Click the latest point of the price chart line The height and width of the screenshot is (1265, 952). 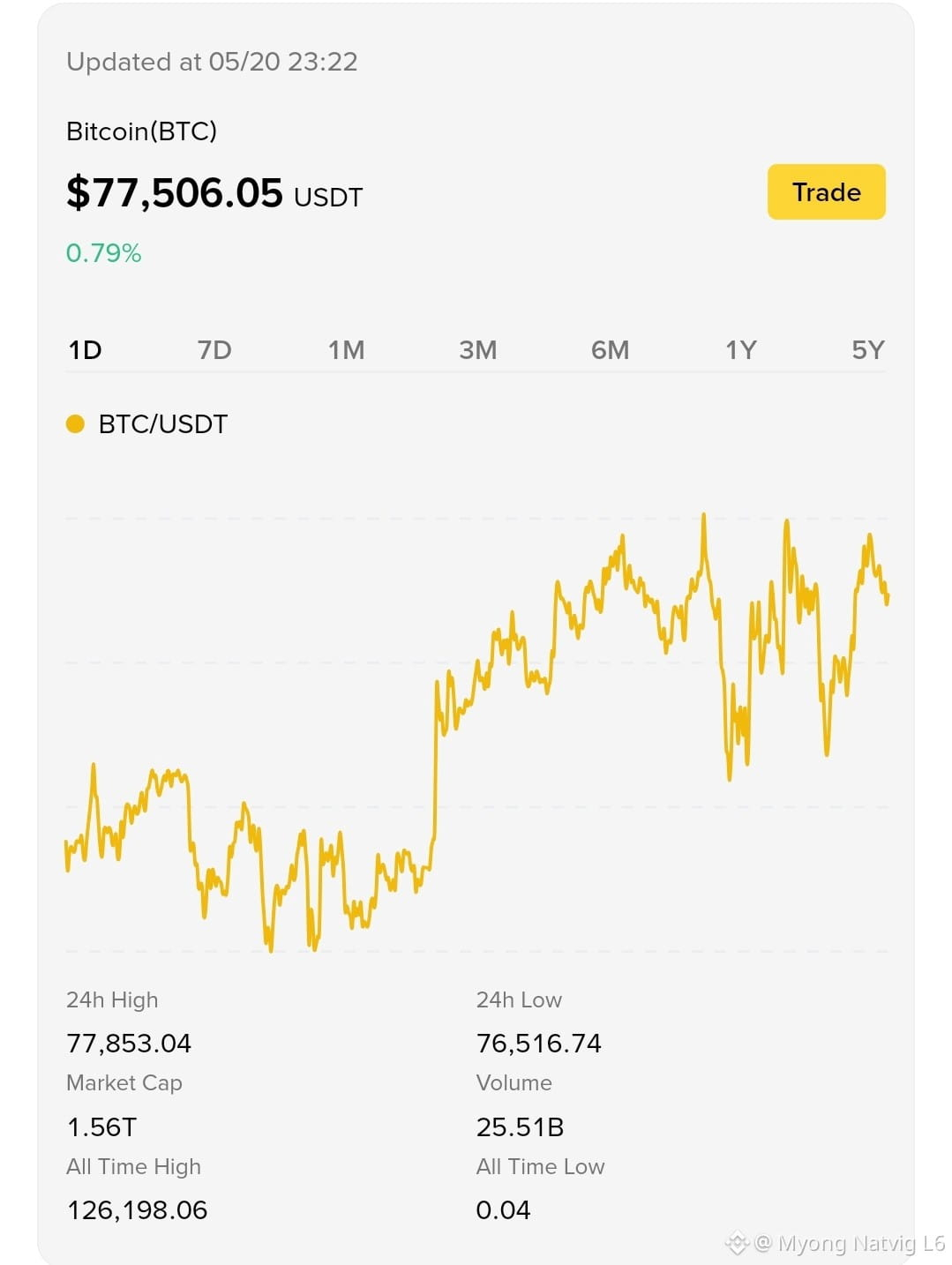point(887,599)
